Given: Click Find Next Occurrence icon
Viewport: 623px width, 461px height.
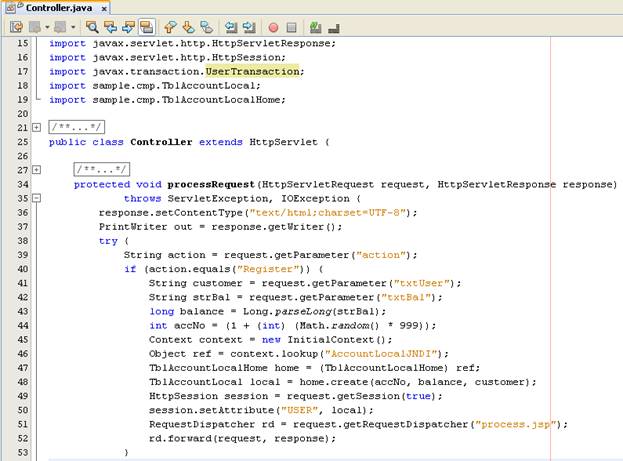Looking at the screenshot, I should pyautogui.click(x=128, y=27).
